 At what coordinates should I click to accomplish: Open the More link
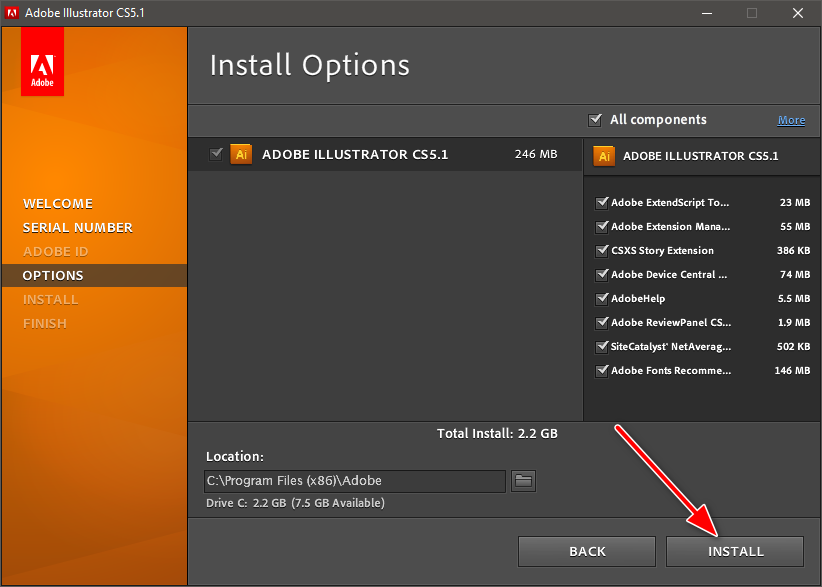click(x=791, y=120)
